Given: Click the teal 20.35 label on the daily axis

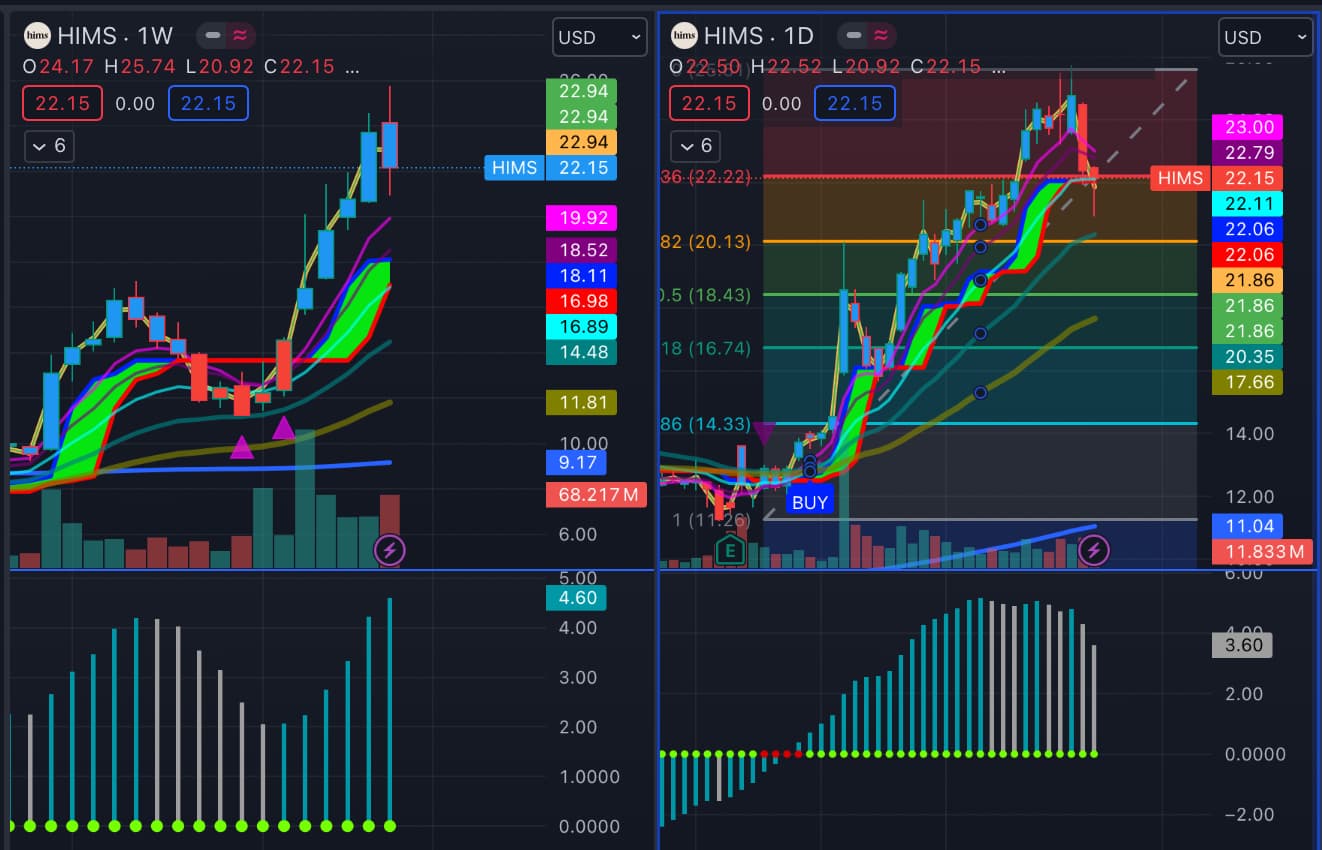Looking at the screenshot, I should [1245, 356].
